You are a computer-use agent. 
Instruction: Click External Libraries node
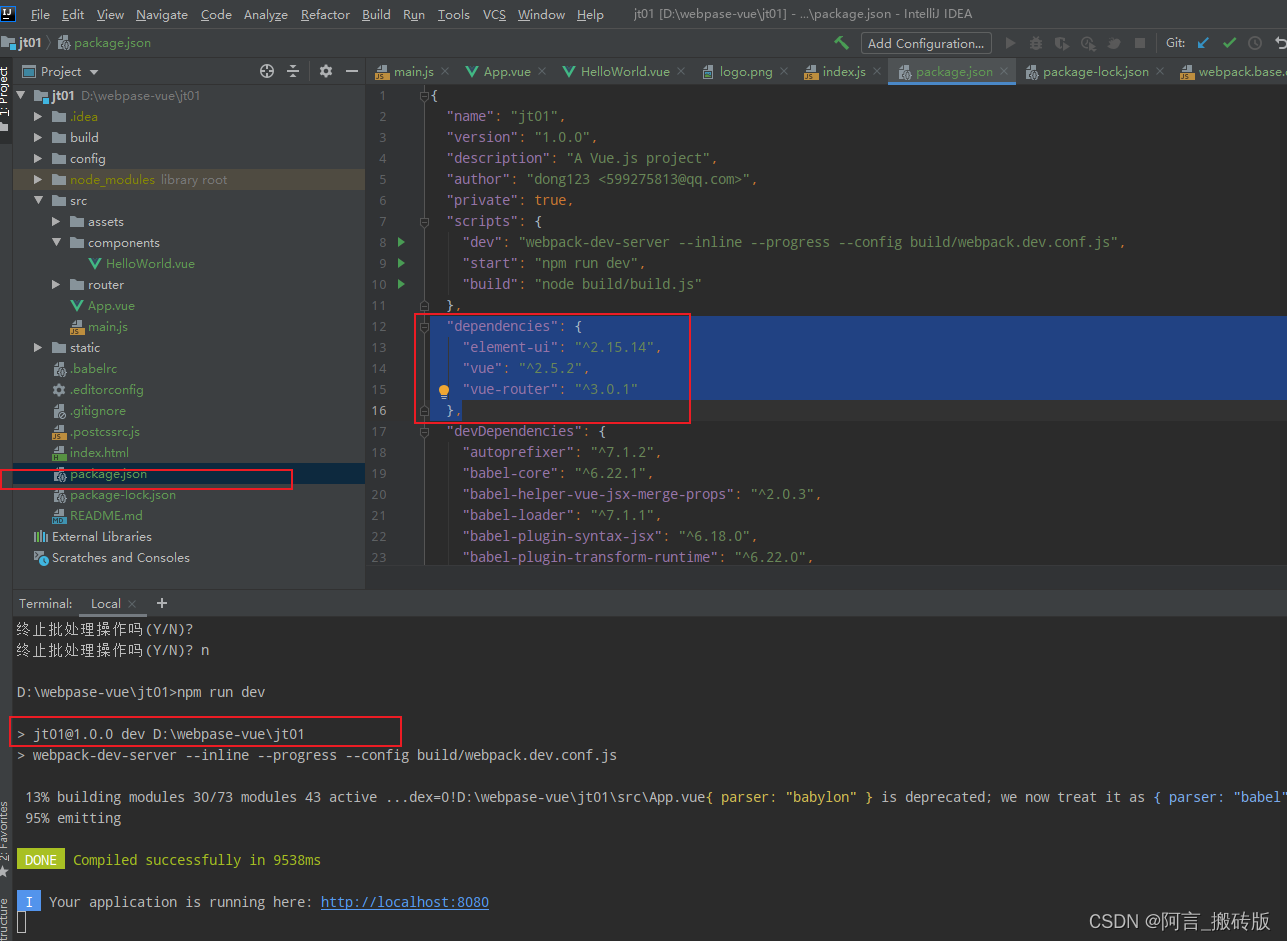tap(101, 536)
